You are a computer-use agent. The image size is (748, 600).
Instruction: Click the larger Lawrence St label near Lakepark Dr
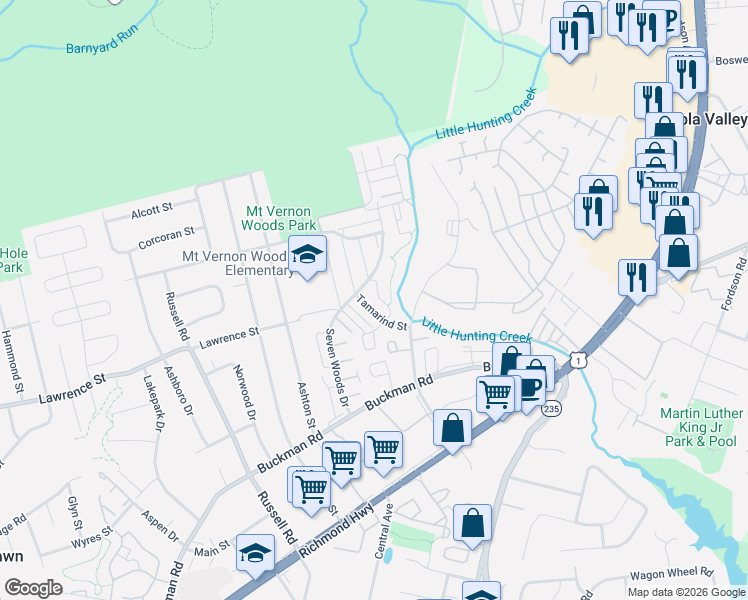coord(73,389)
